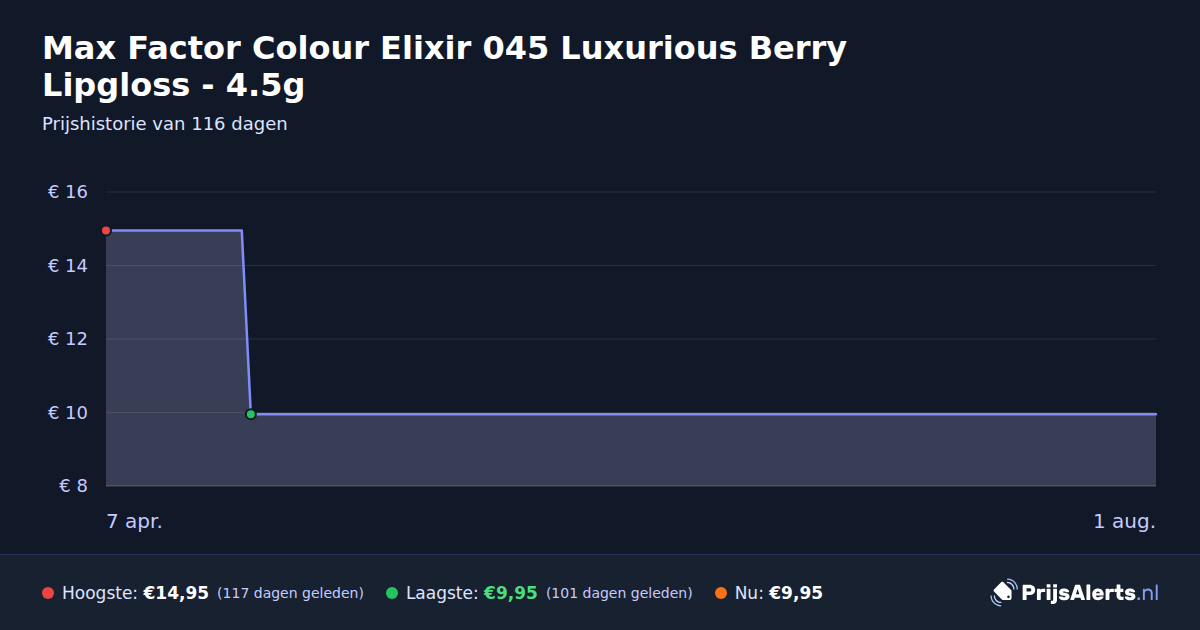Click the Laagste €9,95 price value
The image size is (1200, 630).
pyautogui.click(x=510, y=593)
